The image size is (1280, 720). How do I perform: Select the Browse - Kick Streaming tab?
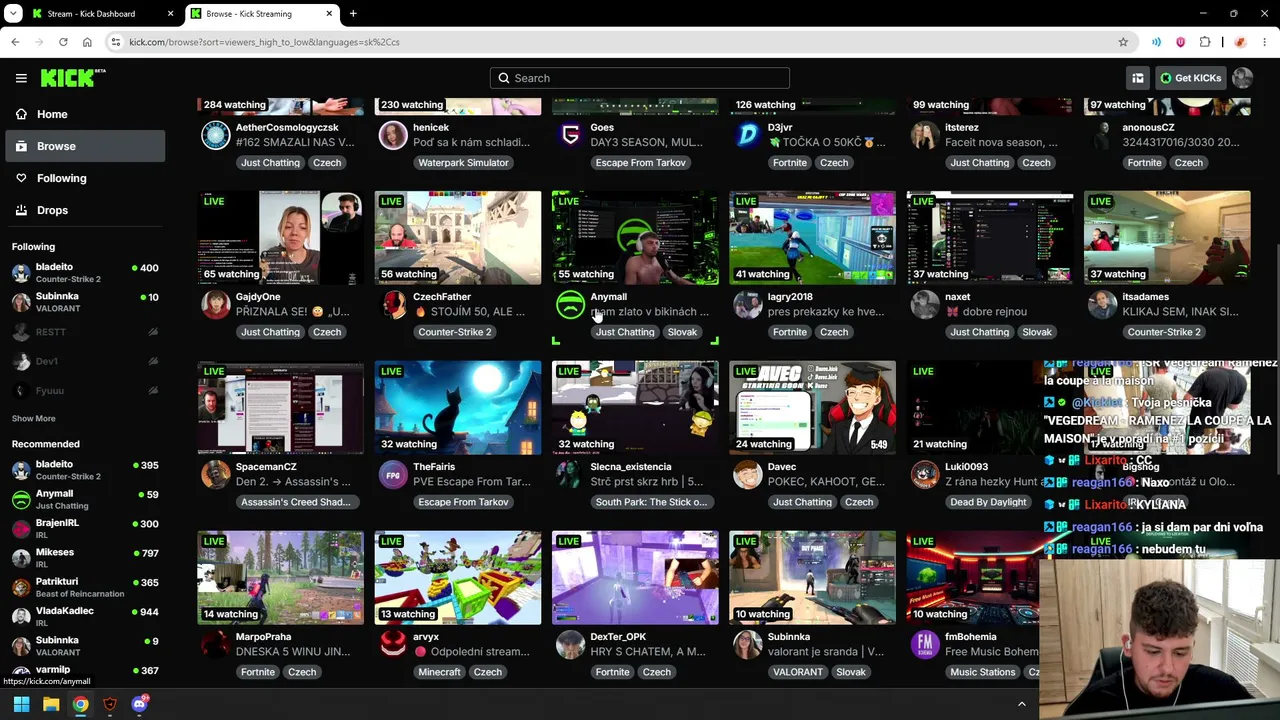point(262,14)
